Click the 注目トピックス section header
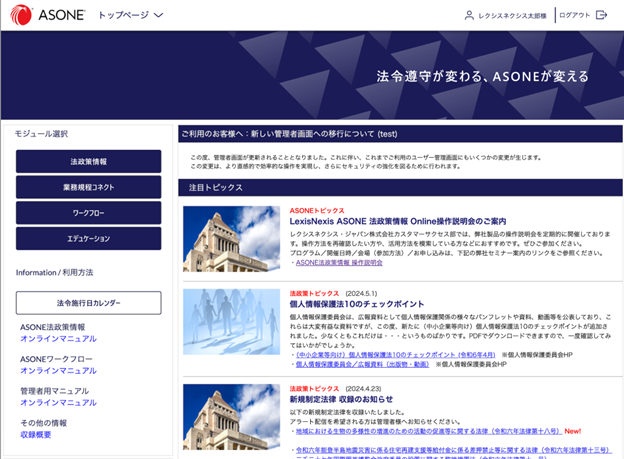624x459 pixels. point(400,188)
